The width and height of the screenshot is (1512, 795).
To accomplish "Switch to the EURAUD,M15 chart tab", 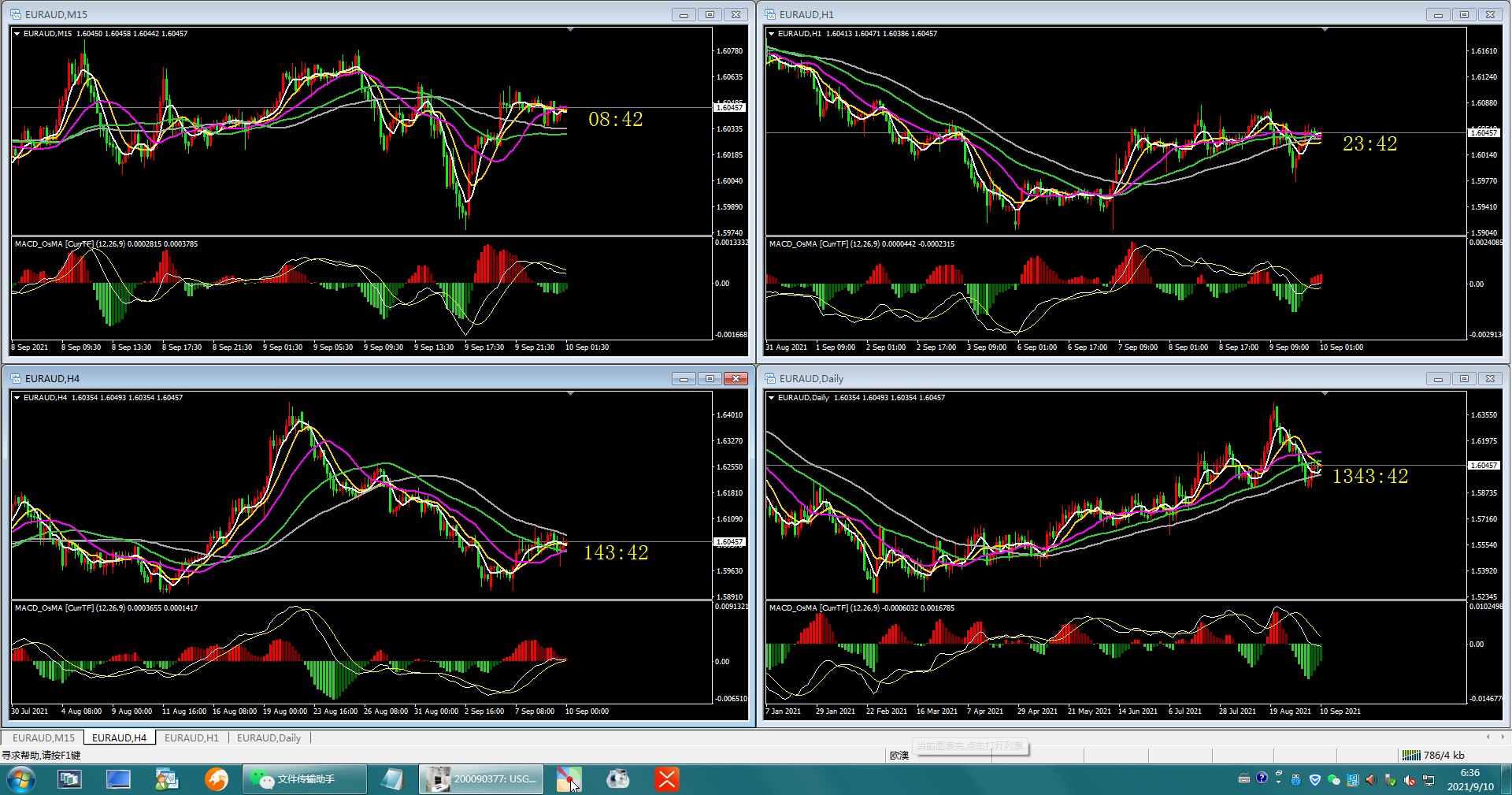I will (x=43, y=737).
